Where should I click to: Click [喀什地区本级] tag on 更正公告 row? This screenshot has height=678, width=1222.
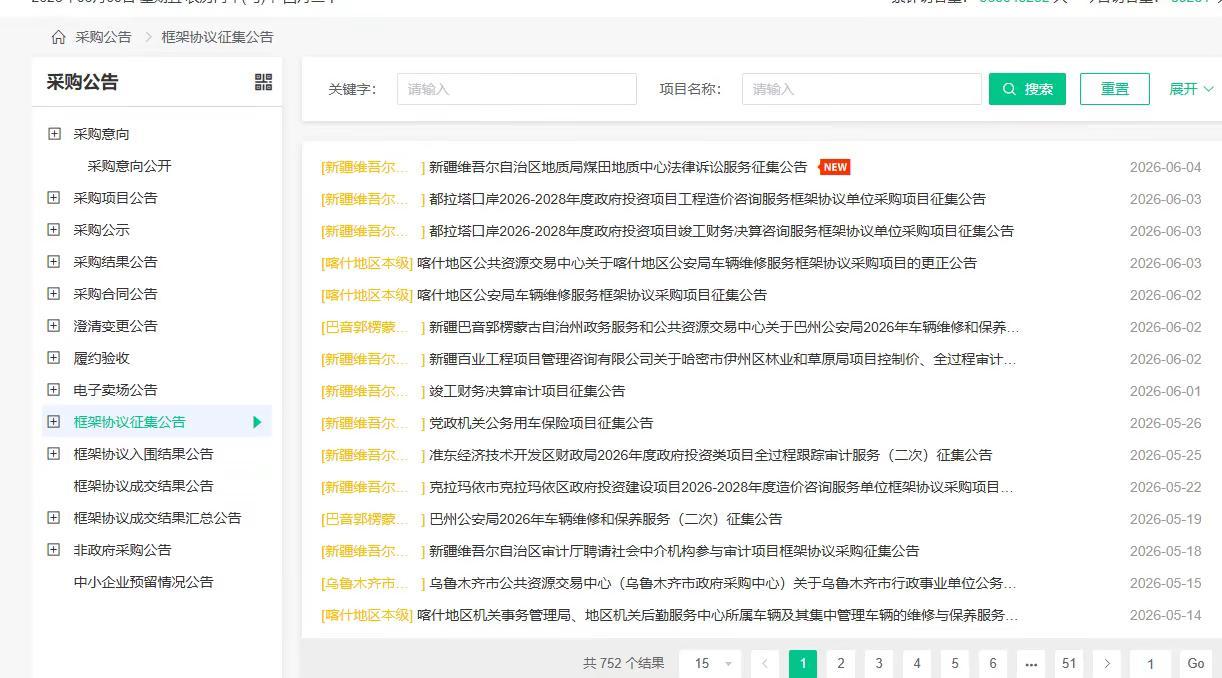click(x=367, y=263)
